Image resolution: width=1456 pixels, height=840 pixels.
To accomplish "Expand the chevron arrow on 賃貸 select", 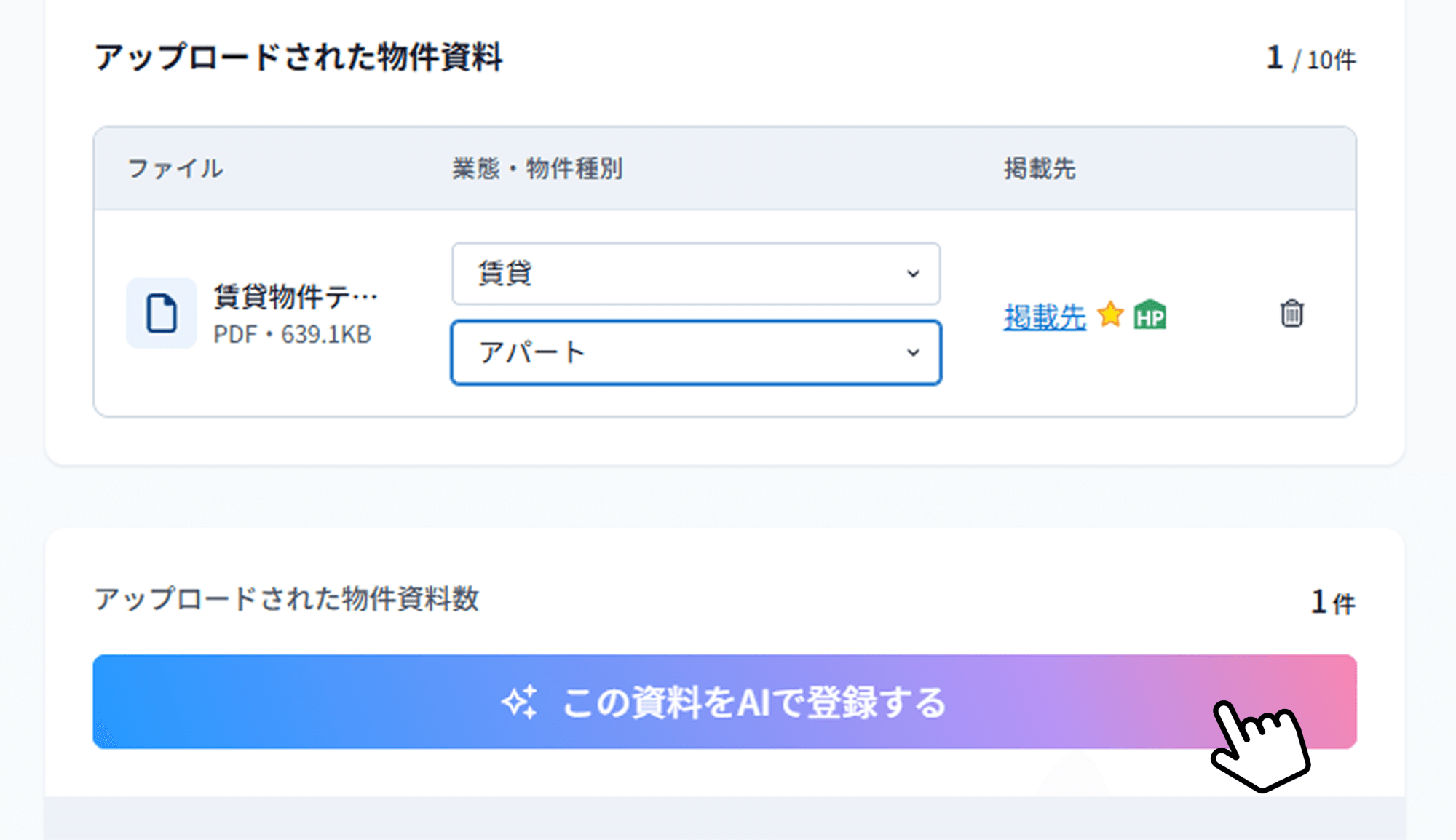I will click(913, 274).
